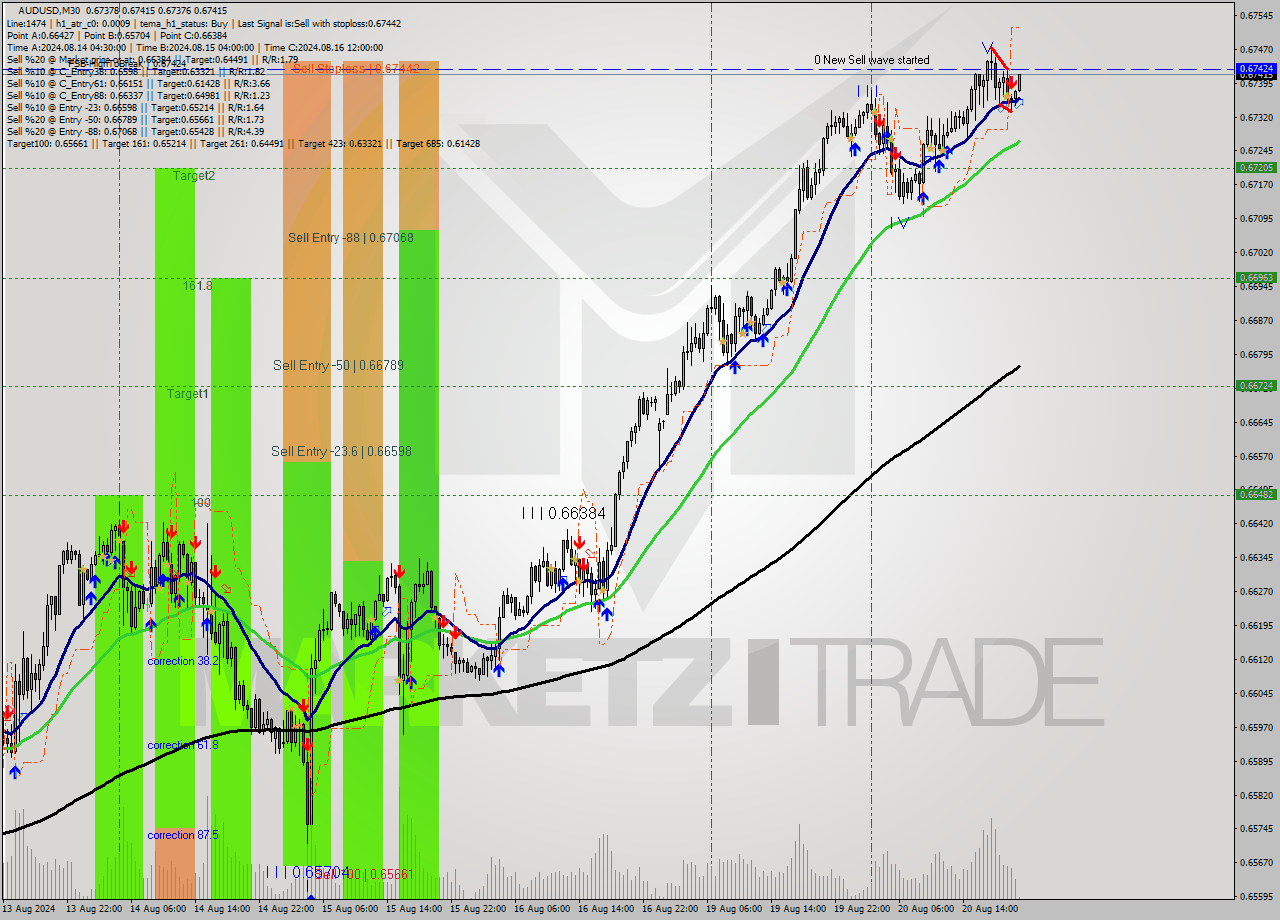The width and height of the screenshot is (1280, 920).
Task: Click the 161.8 Fibonacci level label
Action: point(197,286)
